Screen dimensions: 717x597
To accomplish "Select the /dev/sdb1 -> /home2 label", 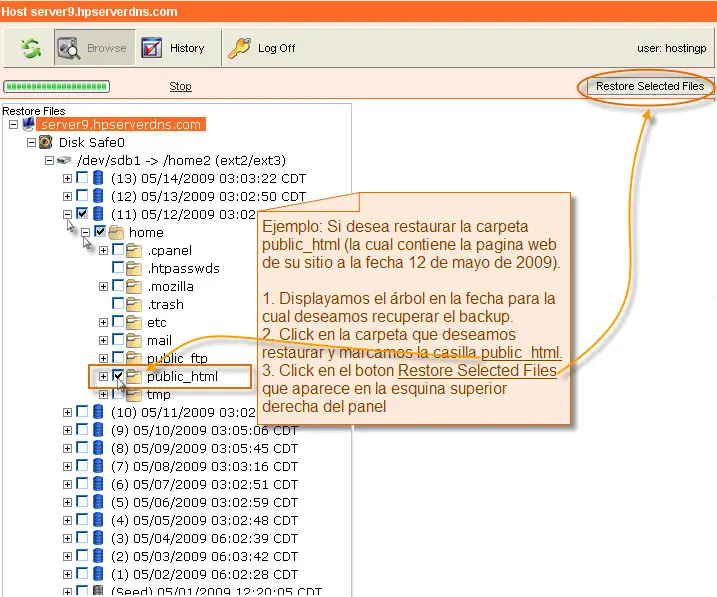I will pyautogui.click(x=182, y=160).
